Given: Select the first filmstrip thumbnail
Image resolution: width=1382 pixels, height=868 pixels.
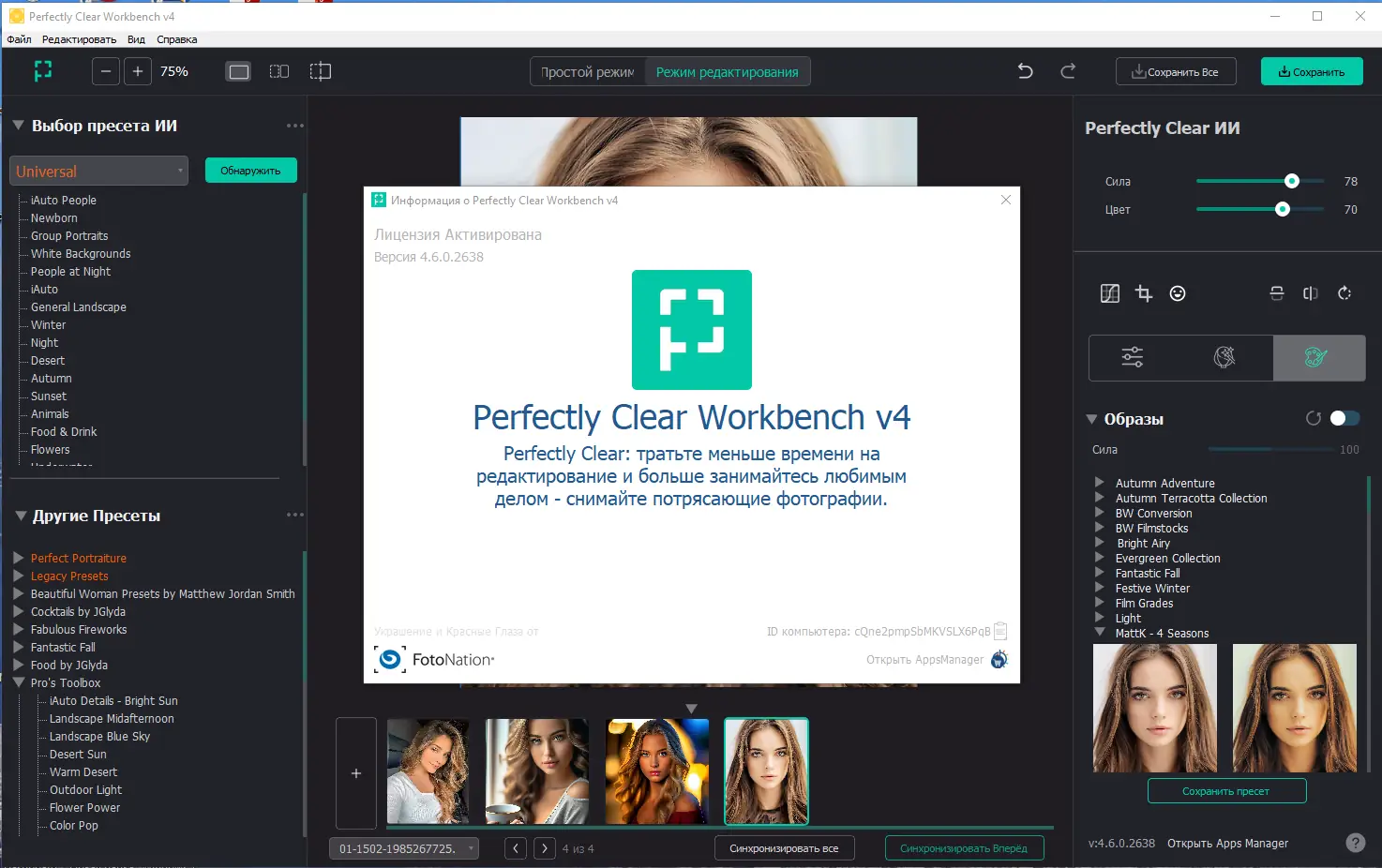Looking at the screenshot, I should click(428, 771).
